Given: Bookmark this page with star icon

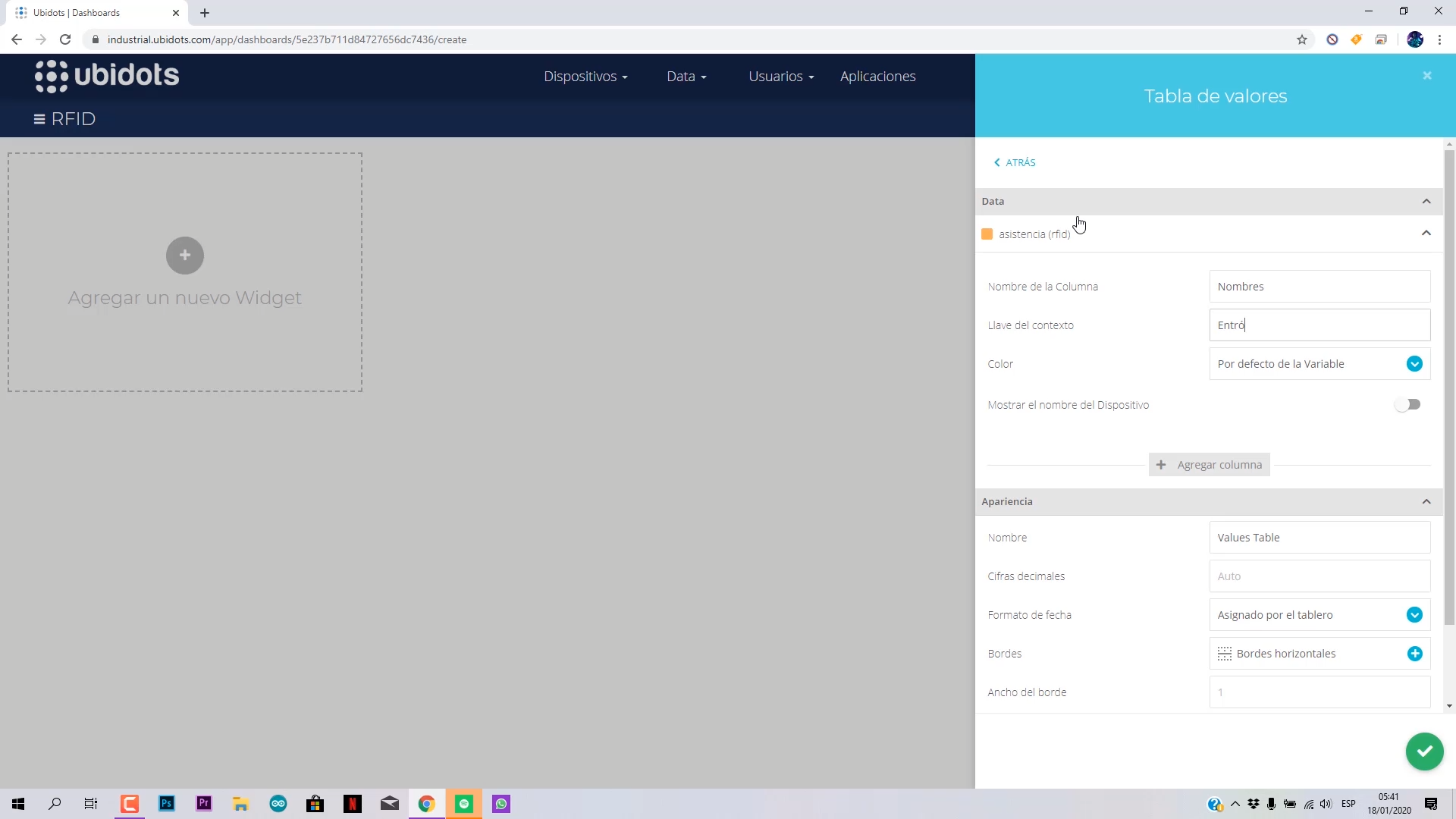Looking at the screenshot, I should click(x=1302, y=39).
